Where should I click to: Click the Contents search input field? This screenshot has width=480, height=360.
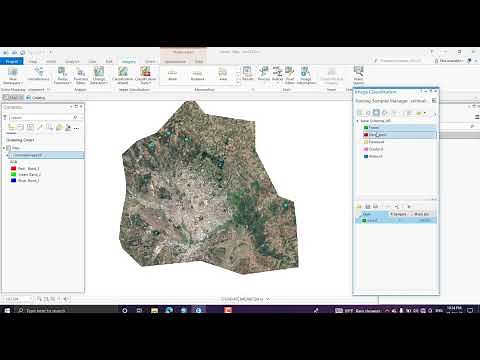[x=42, y=117]
